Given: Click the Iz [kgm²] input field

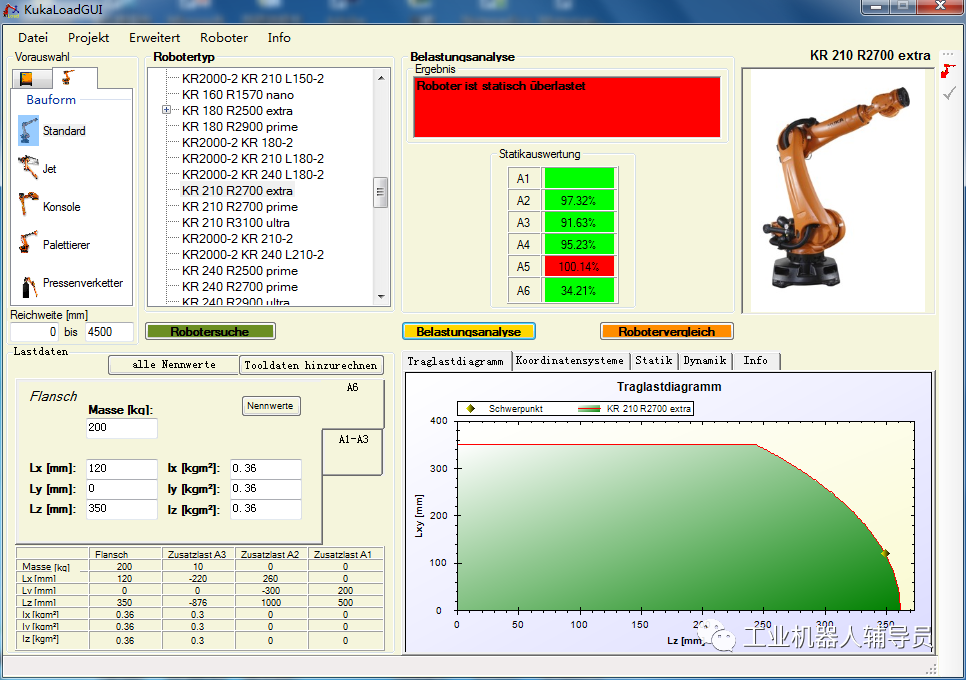Looking at the screenshot, I should click(266, 509).
